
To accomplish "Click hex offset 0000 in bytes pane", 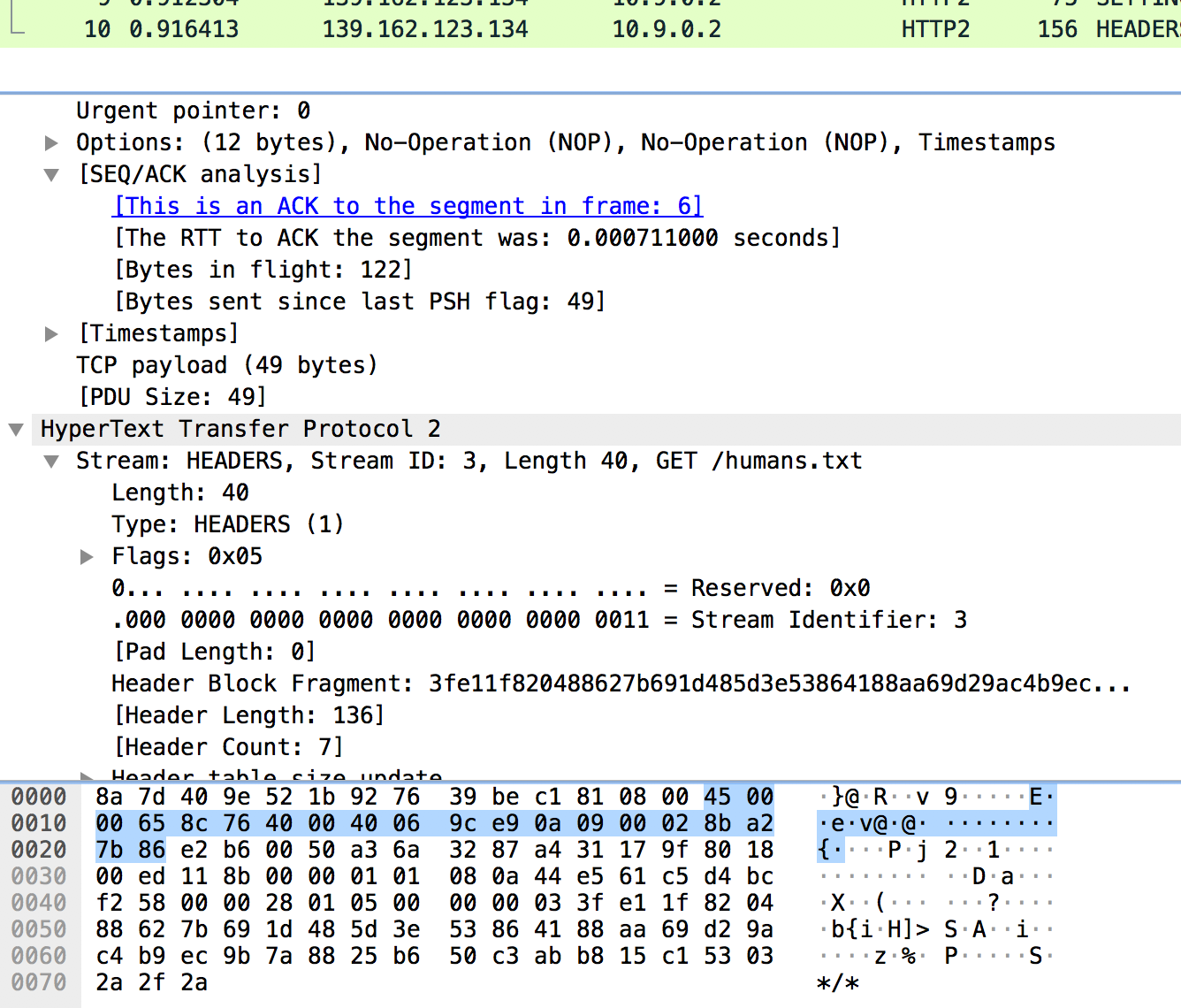I will coord(39,797).
